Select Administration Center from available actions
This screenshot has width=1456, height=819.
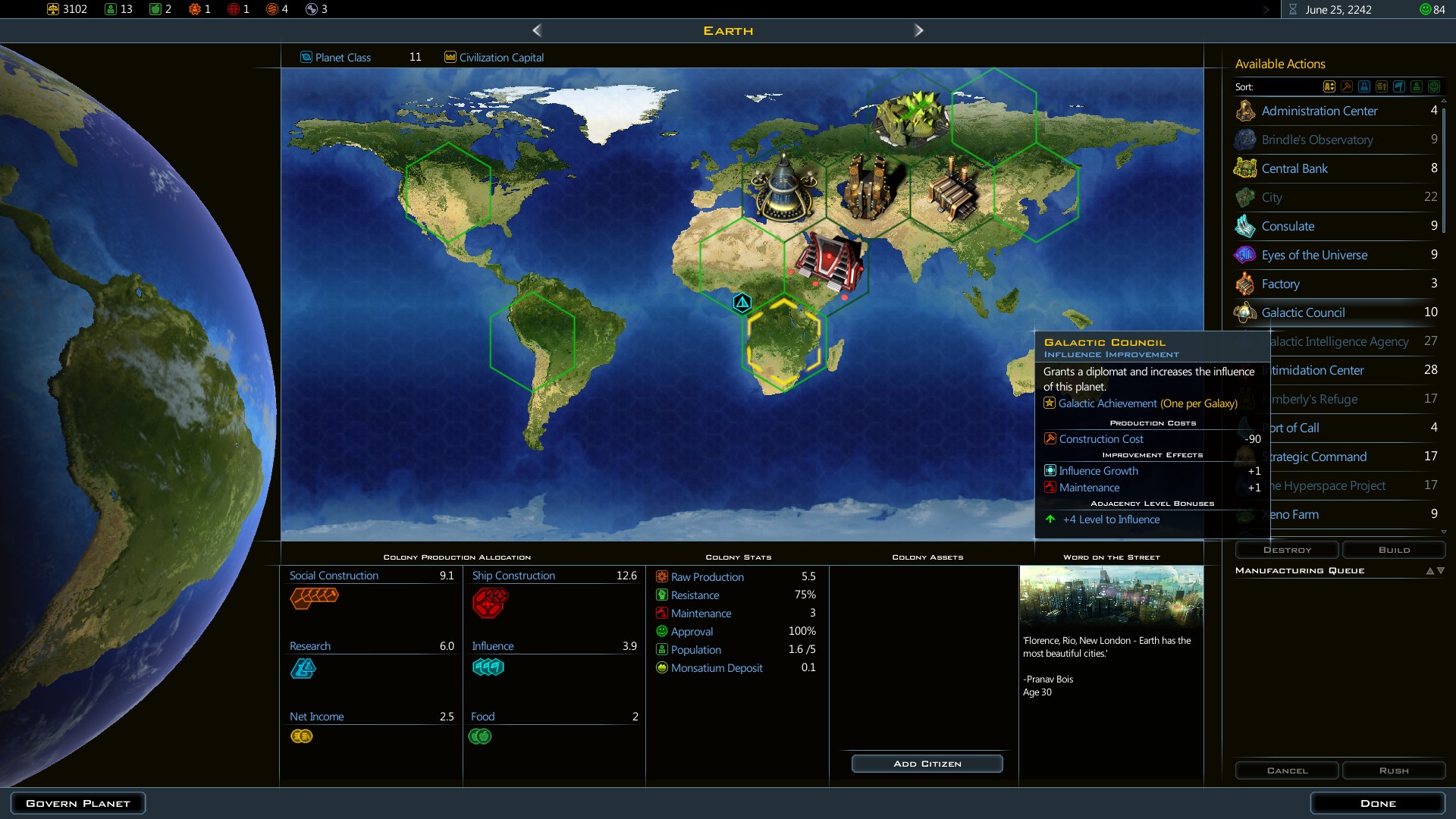pyautogui.click(x=1319, y=111)
